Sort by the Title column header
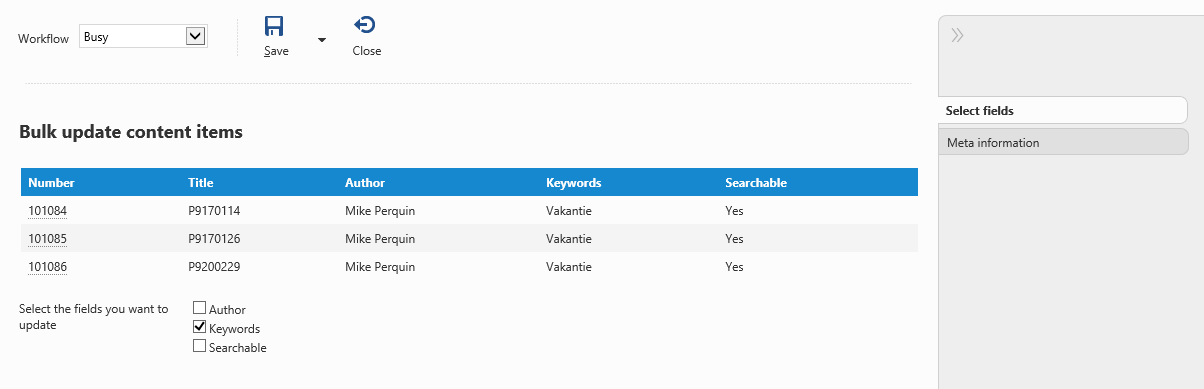Viewport: 1204px width, 389px height. point(200,183)
